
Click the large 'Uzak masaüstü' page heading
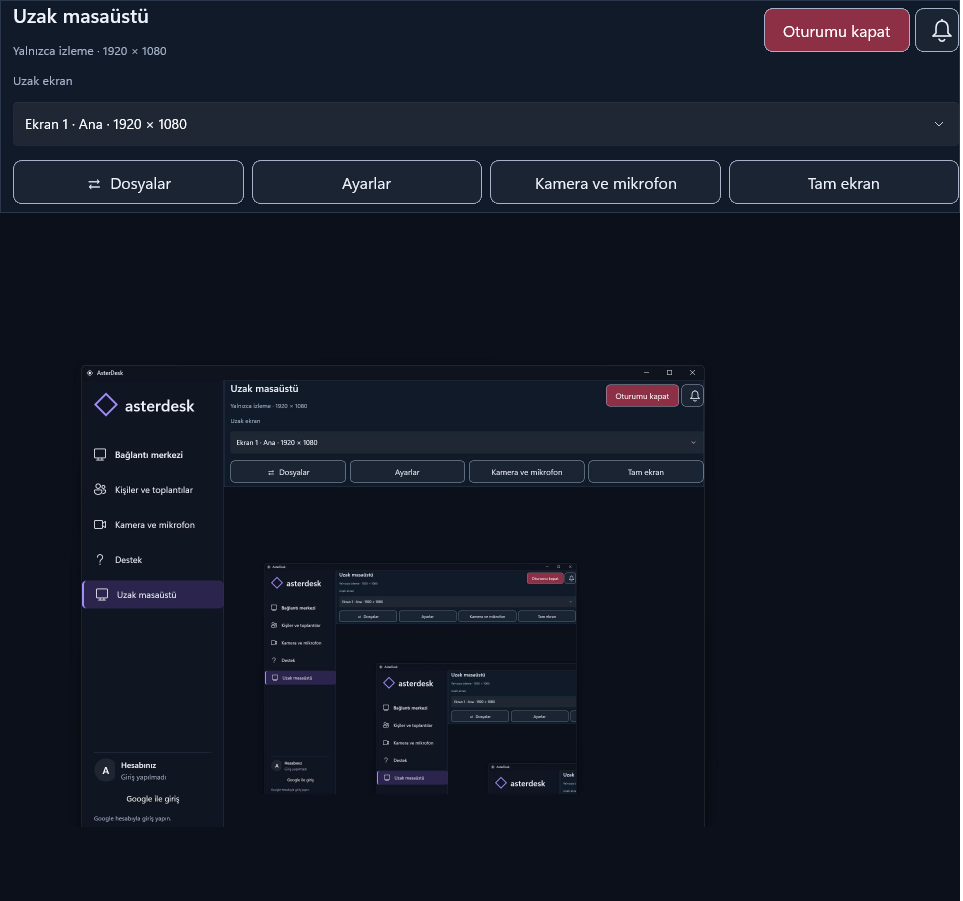tap(80, 17)
